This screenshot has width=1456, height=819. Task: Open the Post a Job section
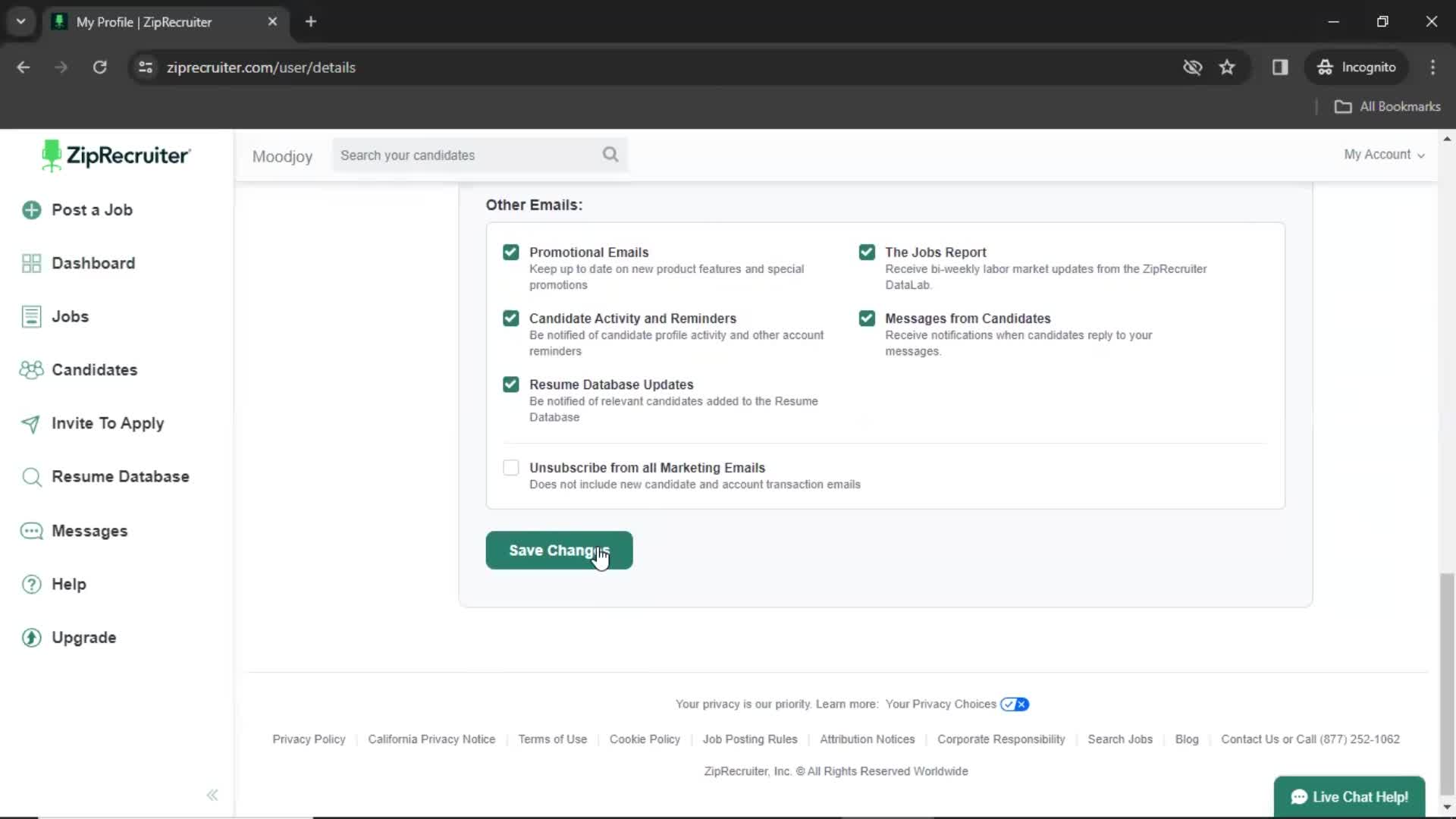pos(91,210)
